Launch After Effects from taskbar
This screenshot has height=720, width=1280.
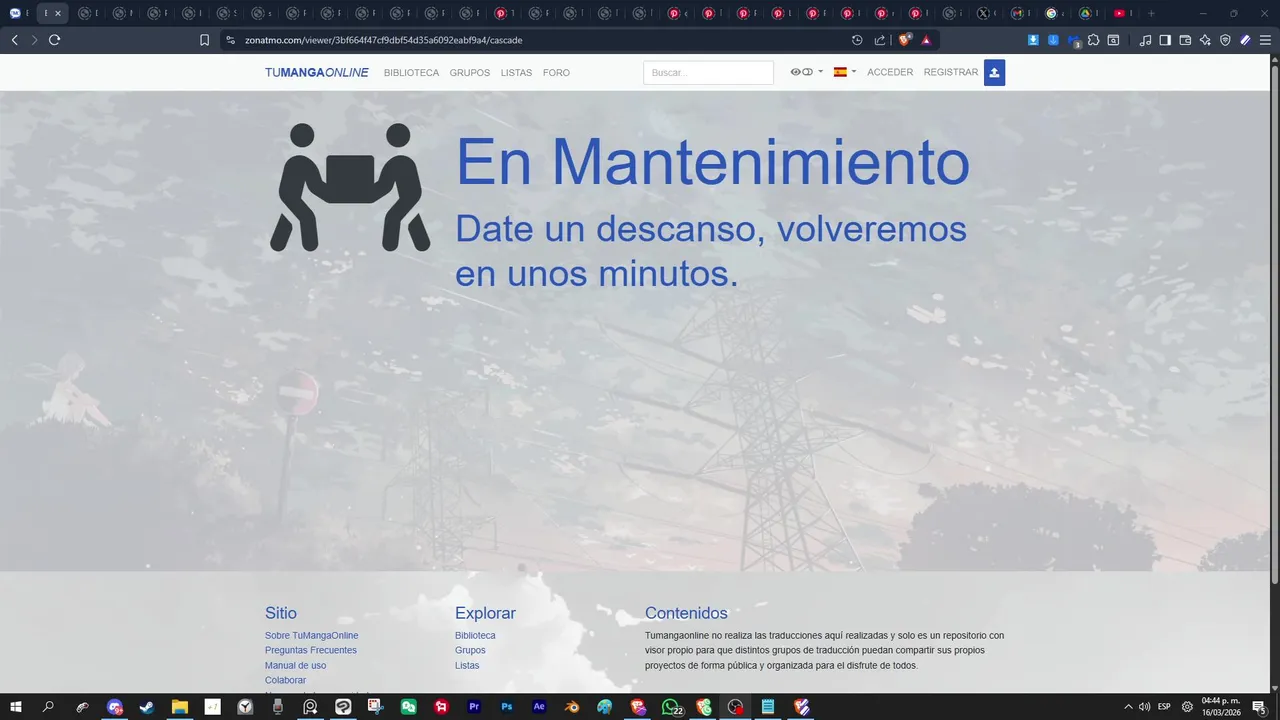tap(539, 707)
